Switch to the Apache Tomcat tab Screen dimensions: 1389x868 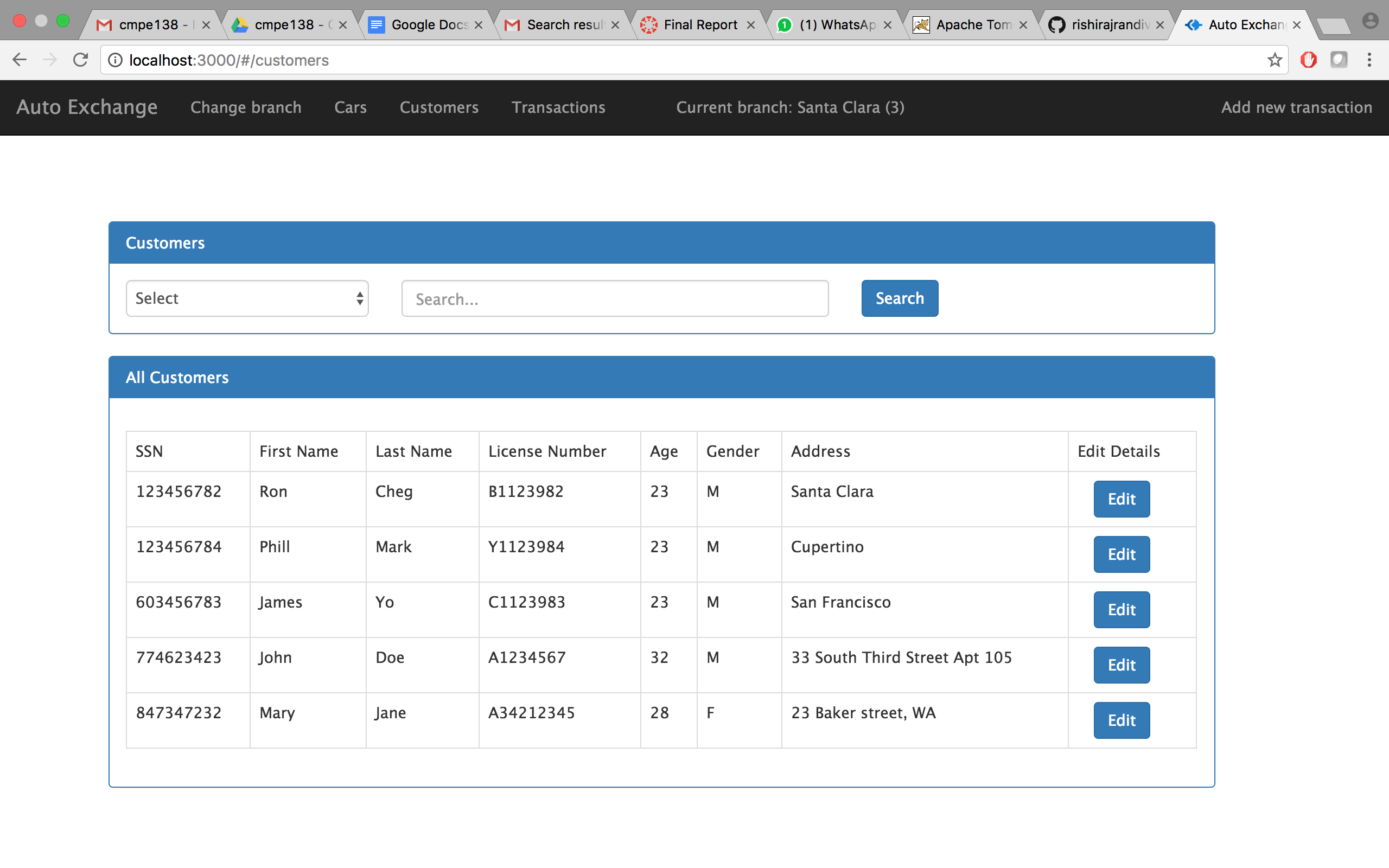973,25
